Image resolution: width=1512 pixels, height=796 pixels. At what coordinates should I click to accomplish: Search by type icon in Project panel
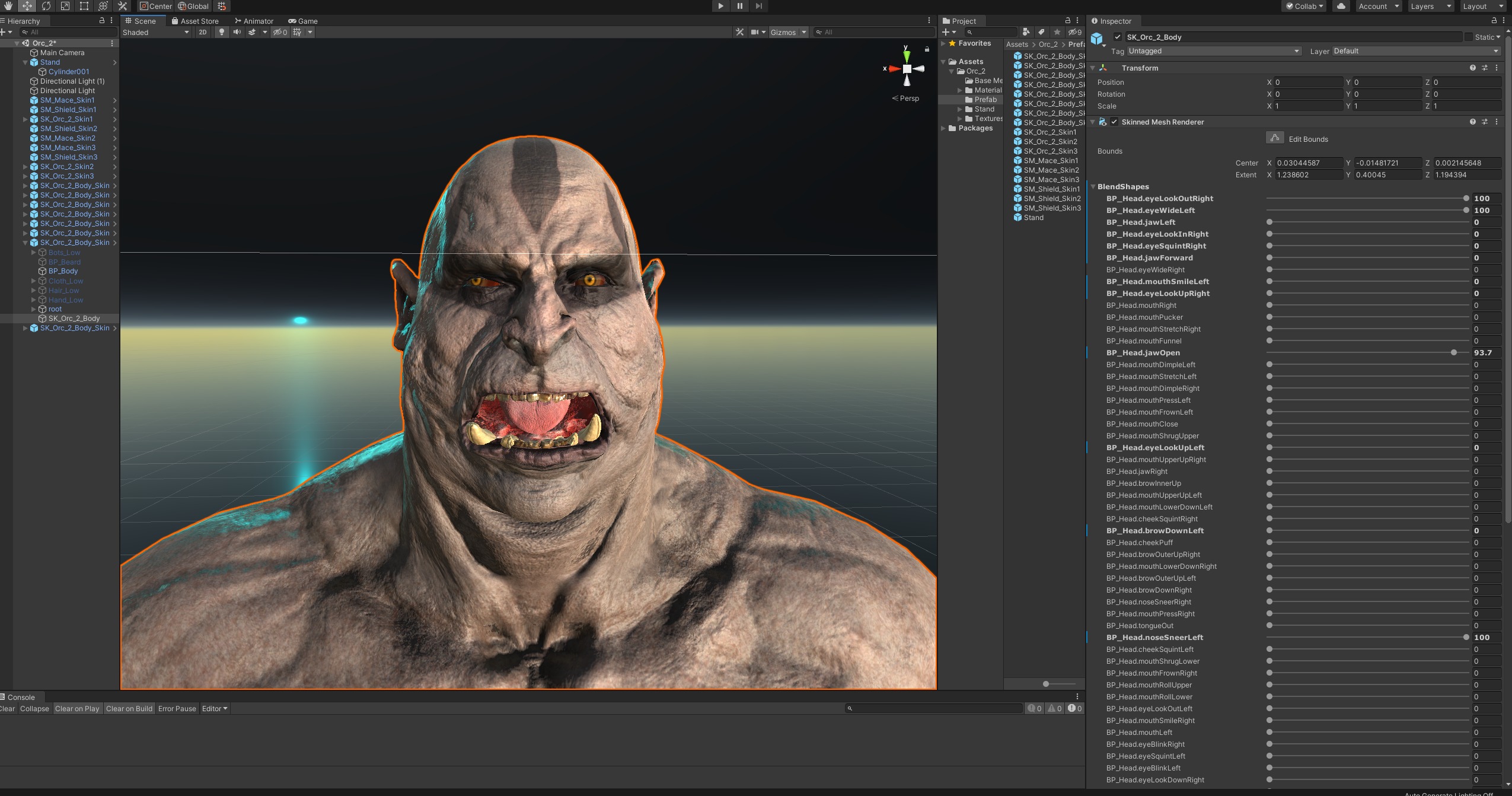(1026, 32)
